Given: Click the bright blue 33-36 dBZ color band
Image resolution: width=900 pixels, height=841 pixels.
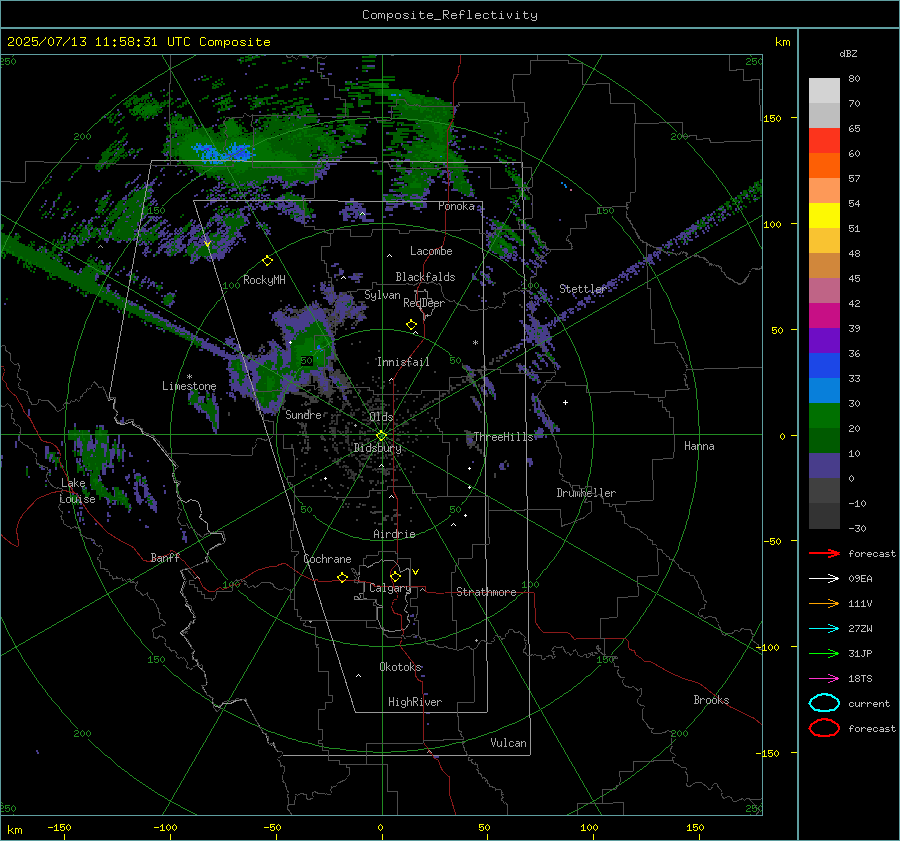Looking at the screenshot, I should pos(824,366).
